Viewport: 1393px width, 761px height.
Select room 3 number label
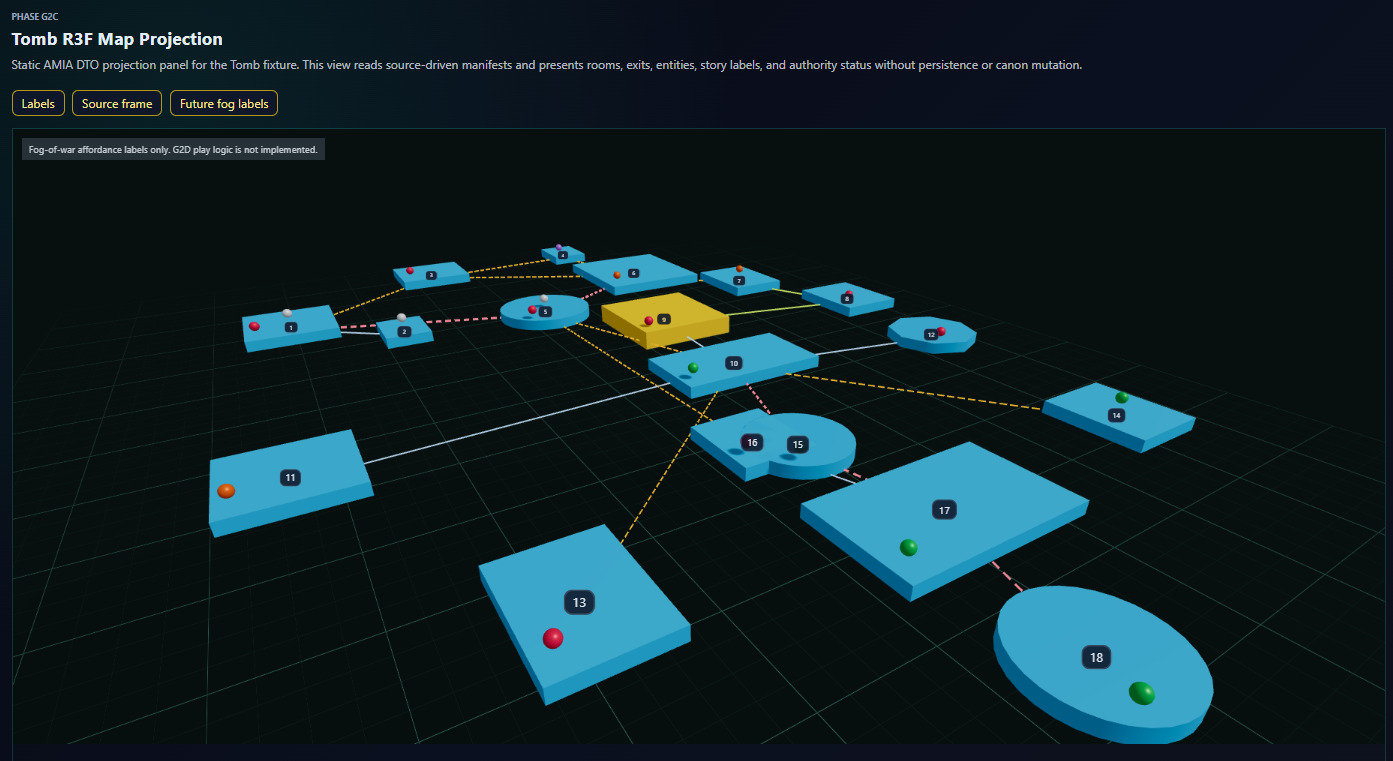(x=431, y=275)
